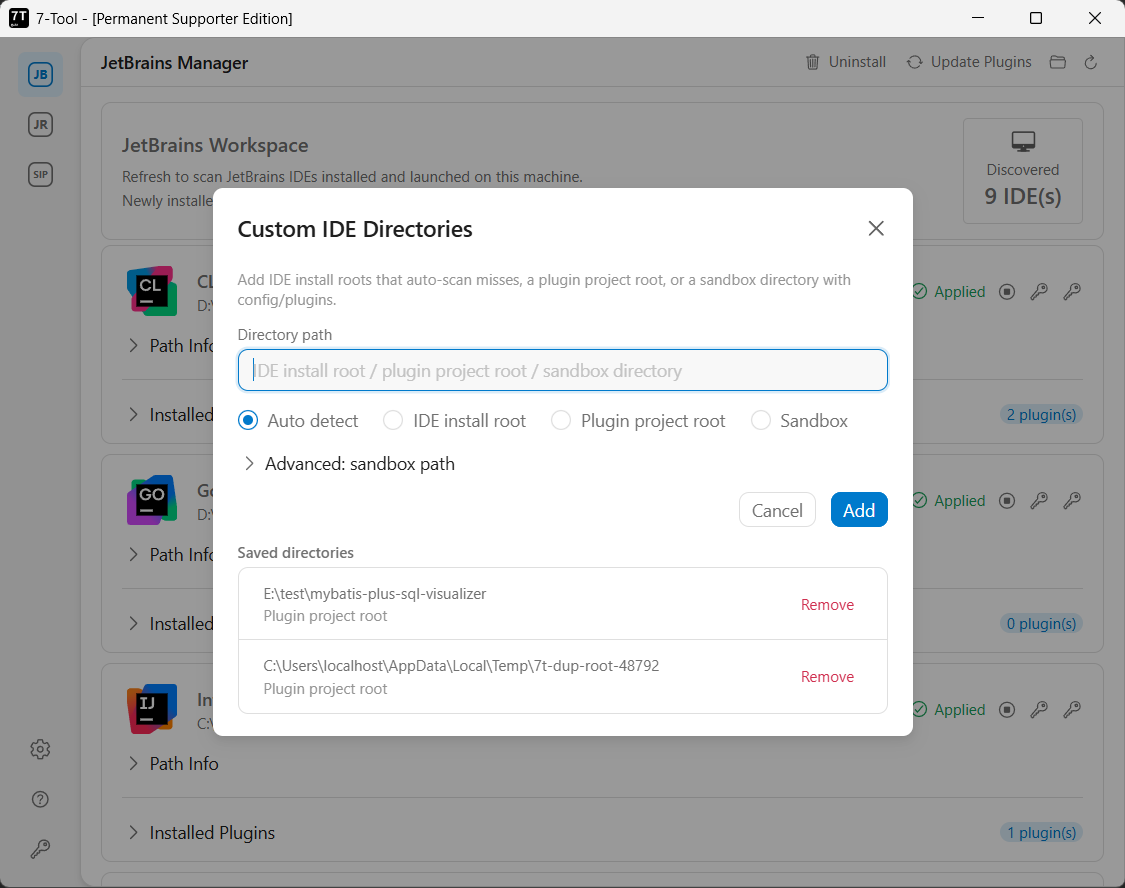Open the SIP sidebar icon

tap(40, 174)
